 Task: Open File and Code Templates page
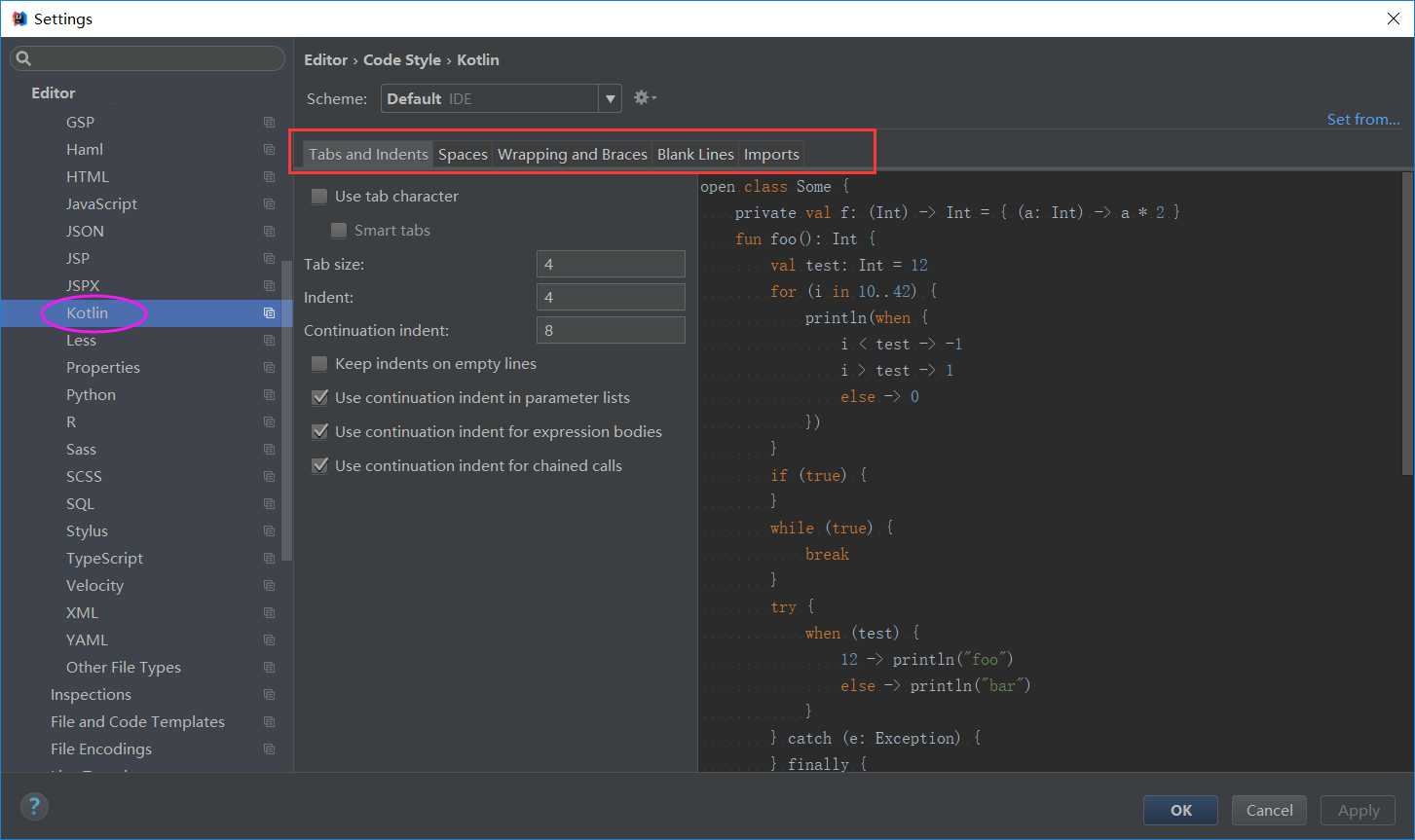[x=137, y=721]
